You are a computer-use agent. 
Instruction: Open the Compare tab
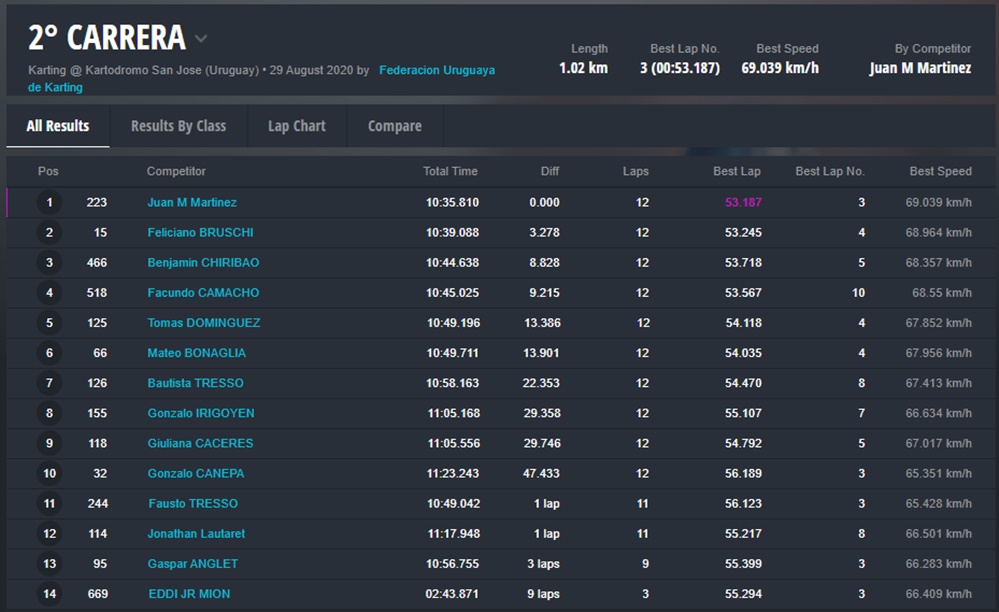point(394,126)
